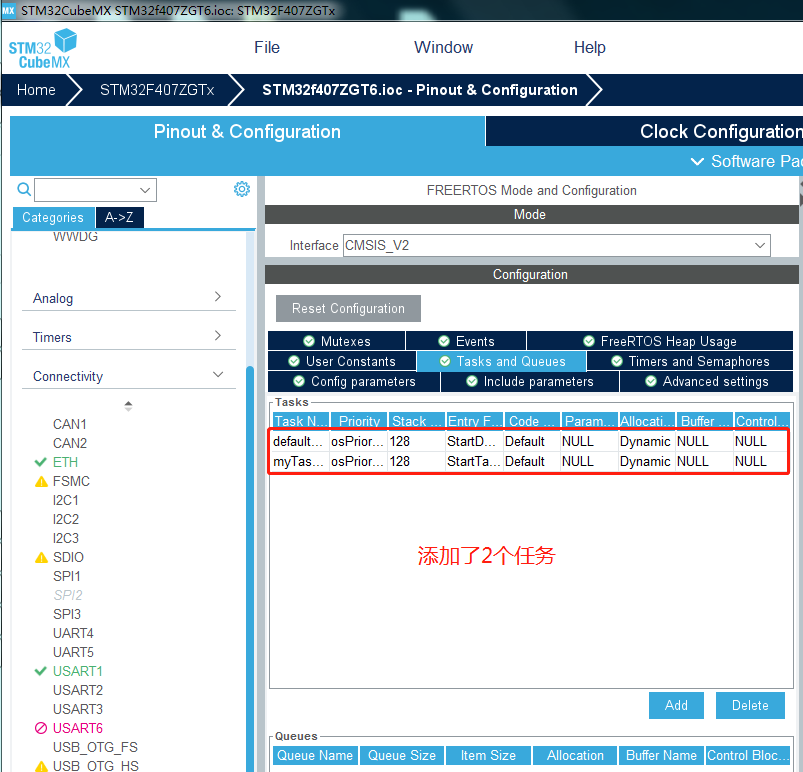The width and height of the screenshot is (803, 772).
Task: Click the FSMC yellow warning icon
Action: tap(41, 482)
